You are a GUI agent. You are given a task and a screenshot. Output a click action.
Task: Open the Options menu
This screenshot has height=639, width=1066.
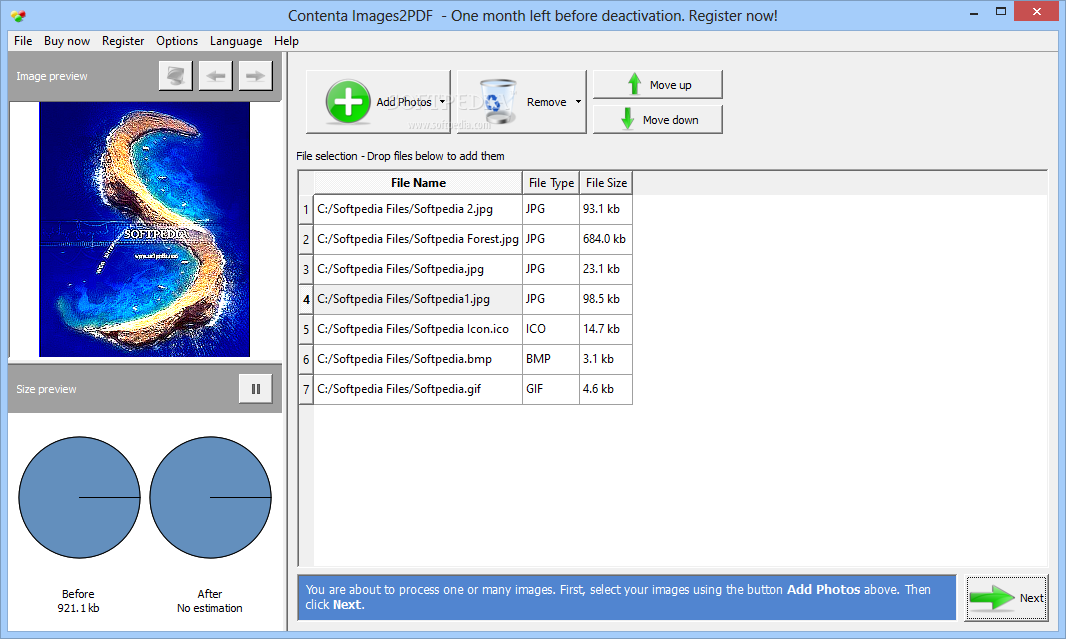coord(177,41)
